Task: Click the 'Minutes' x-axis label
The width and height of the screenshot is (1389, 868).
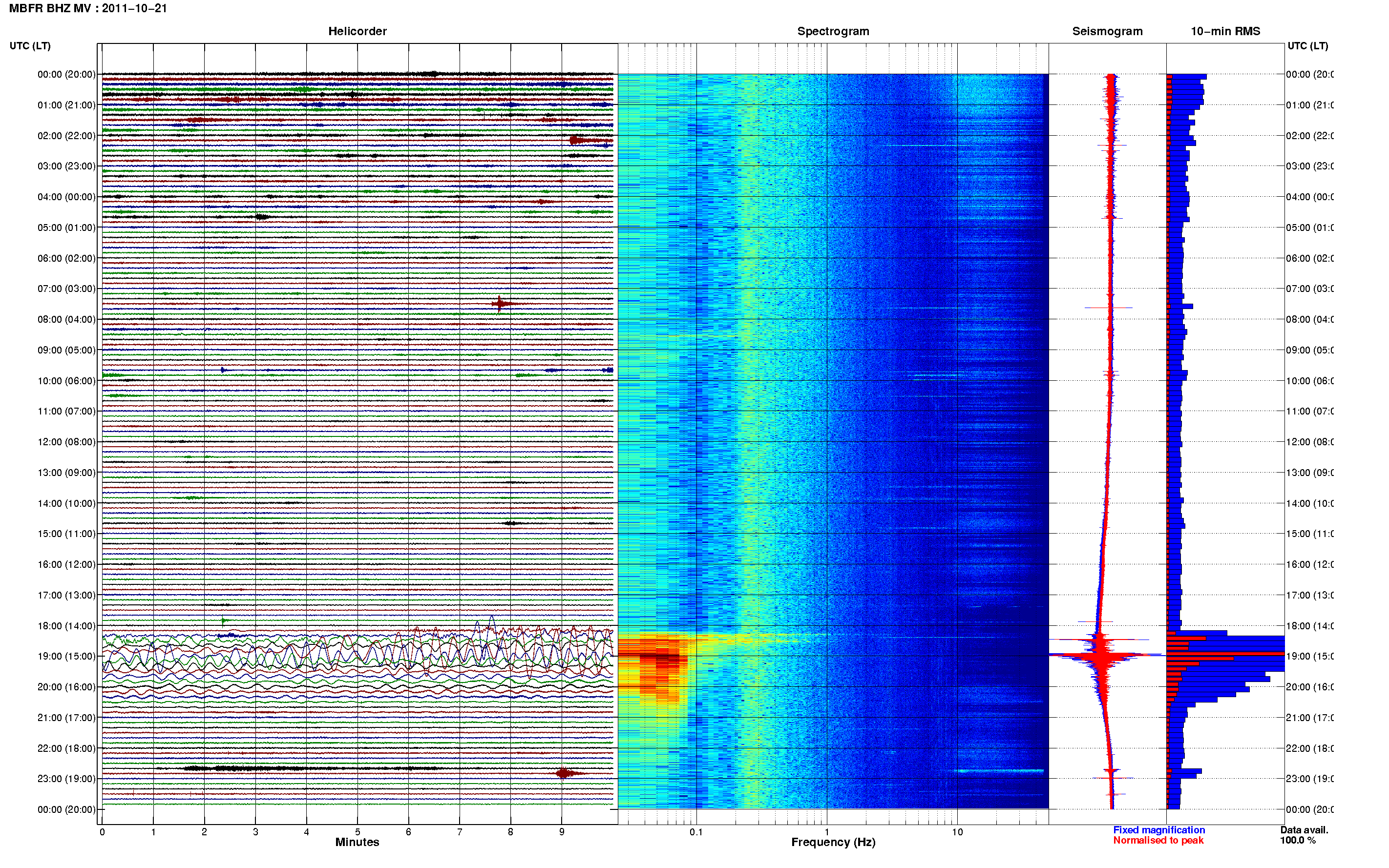Action: point(357,843)
